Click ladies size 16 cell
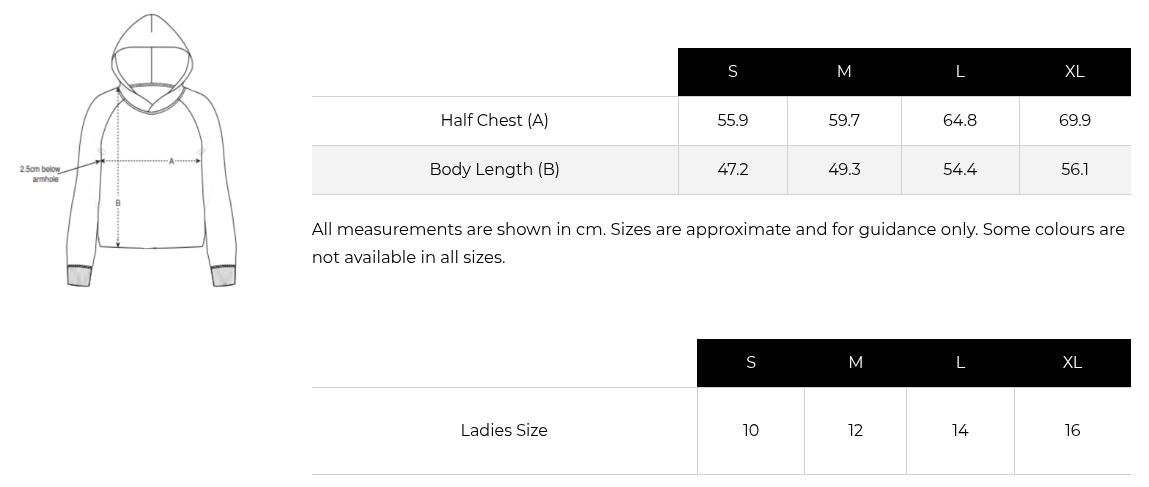This screenshot has width=1149, height=487. (x=1072, y=431)
